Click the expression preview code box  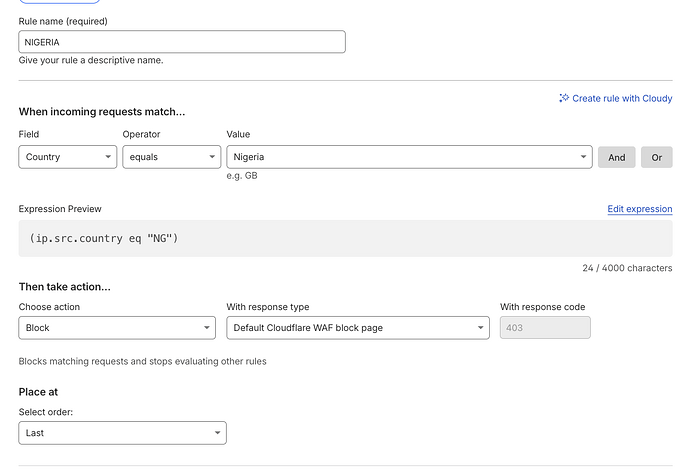(x=345, y=238)
